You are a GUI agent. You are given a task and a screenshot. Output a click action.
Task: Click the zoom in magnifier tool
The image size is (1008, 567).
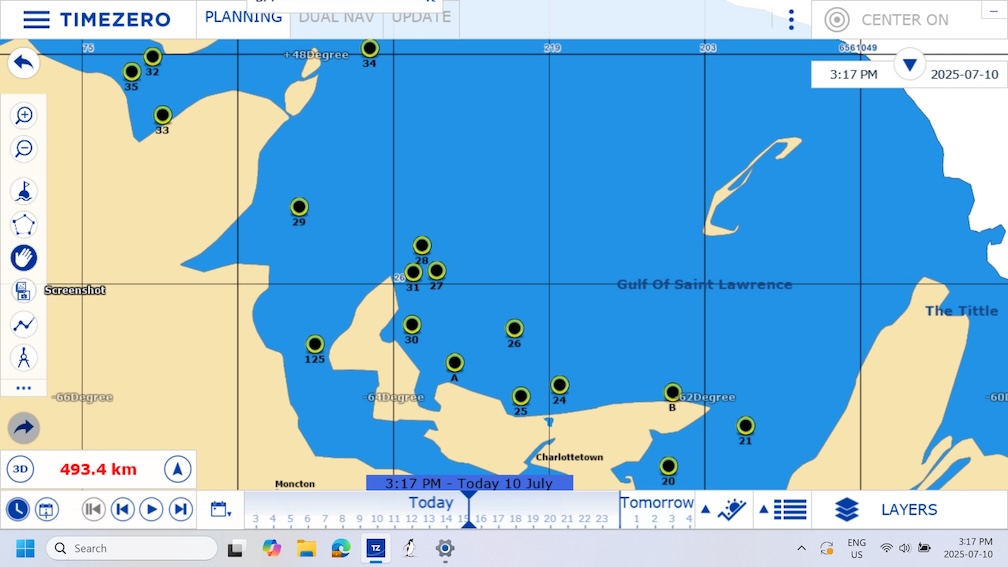pyautogui.click(x=24, y=115)
